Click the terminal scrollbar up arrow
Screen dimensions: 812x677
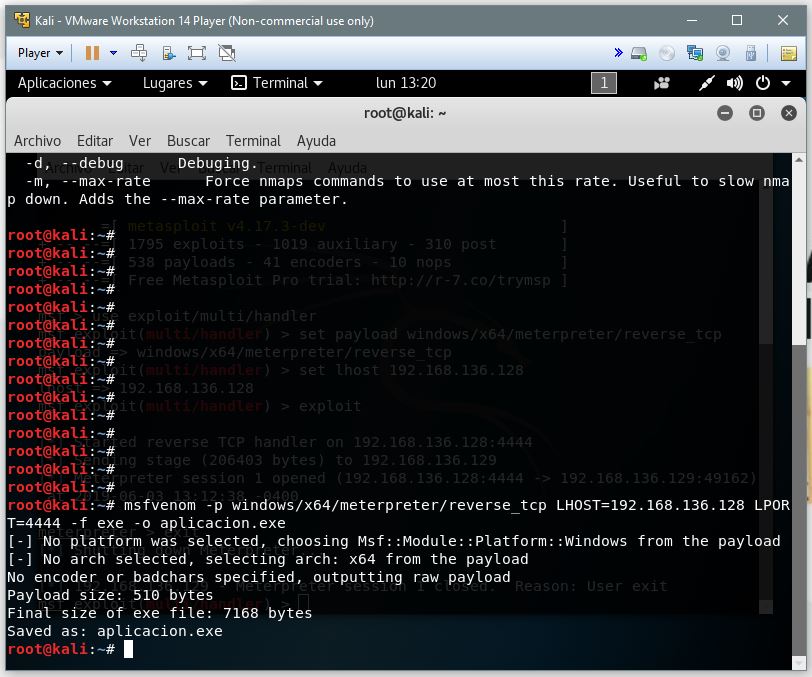(799, 160)
